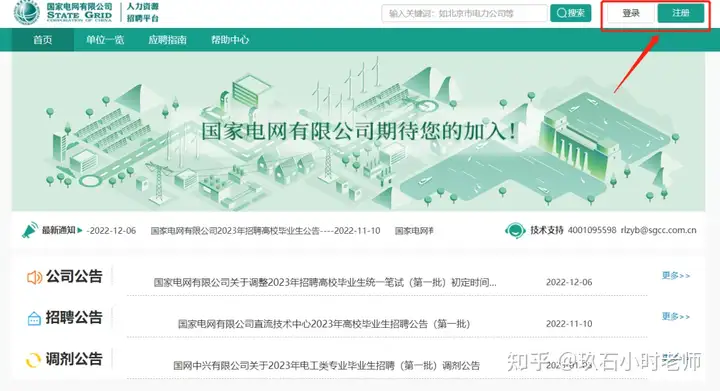Click the 招聘公告 section heading

point(74,318)
